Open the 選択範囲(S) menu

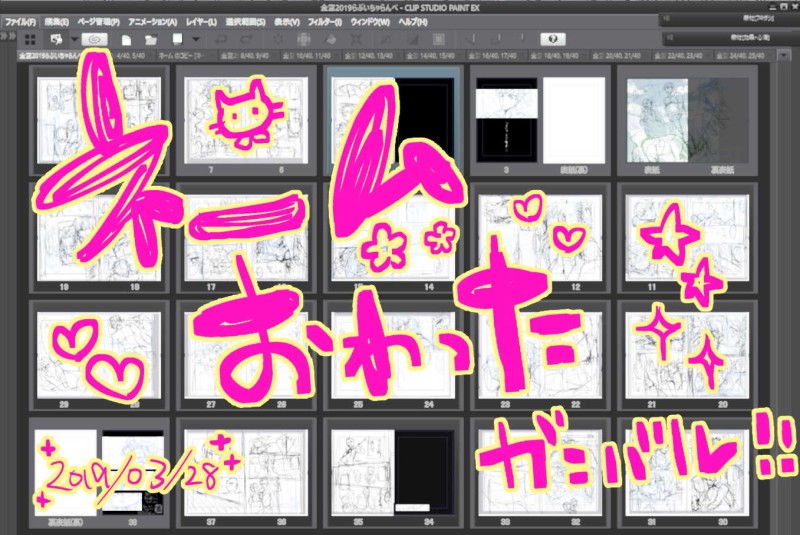point(245,22)
